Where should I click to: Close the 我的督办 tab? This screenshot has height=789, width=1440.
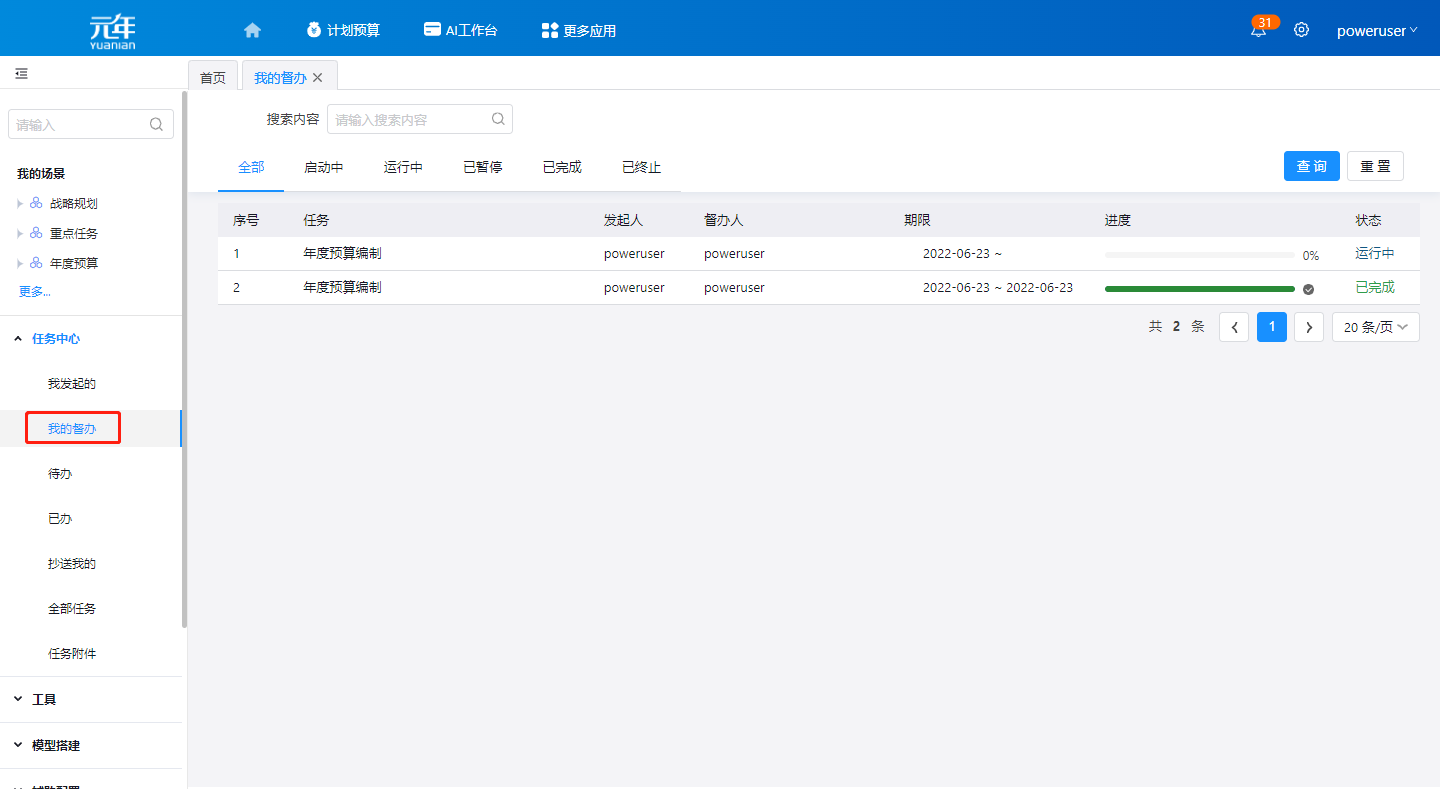318,78
